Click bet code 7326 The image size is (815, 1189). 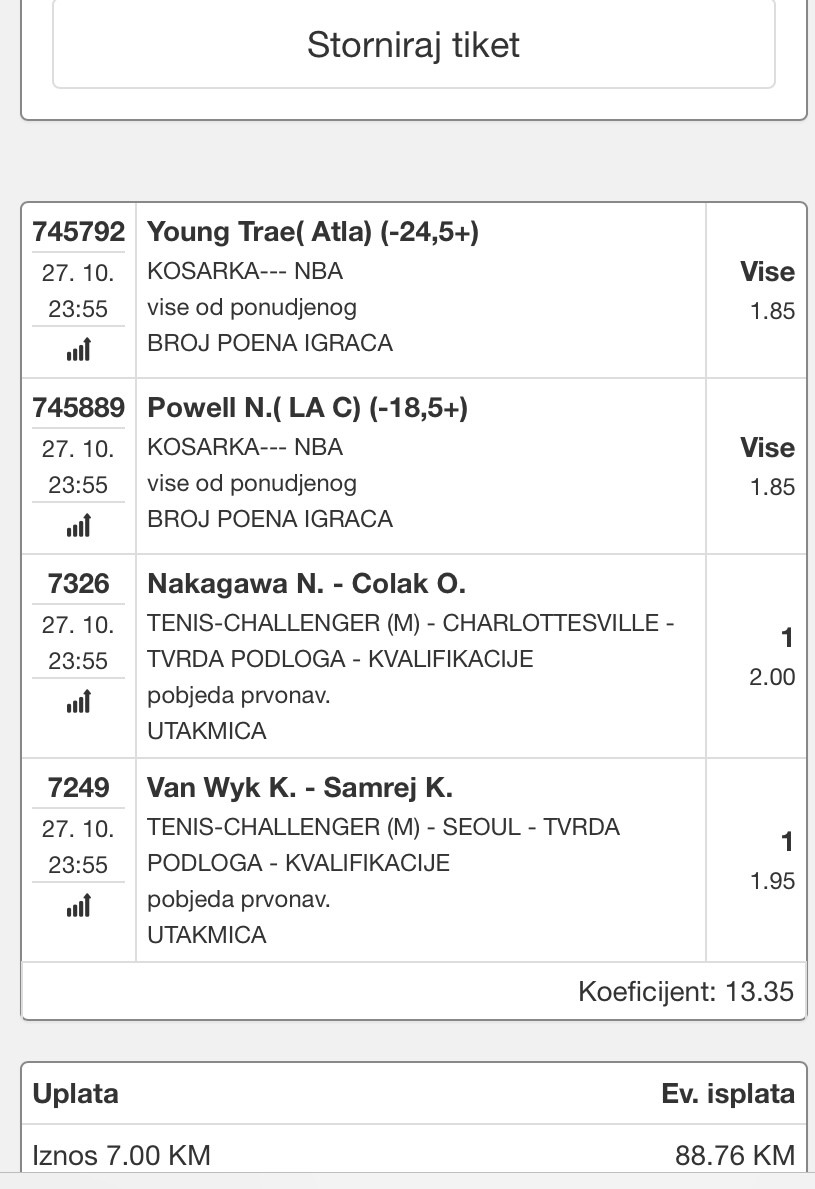(x=78, y=583)
